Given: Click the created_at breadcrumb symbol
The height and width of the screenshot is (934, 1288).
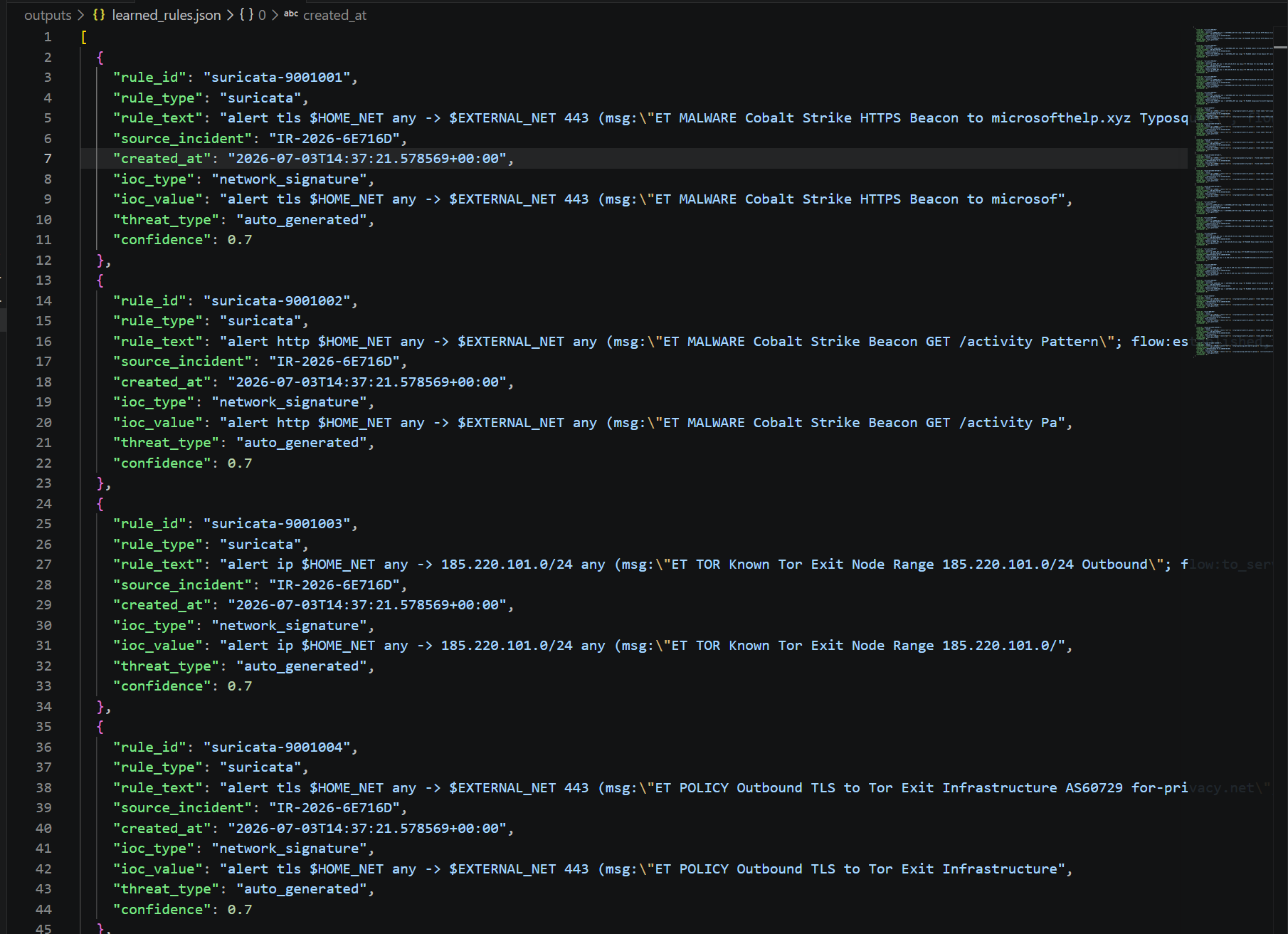Looking at the screenshot, I should tap(334, 15).
